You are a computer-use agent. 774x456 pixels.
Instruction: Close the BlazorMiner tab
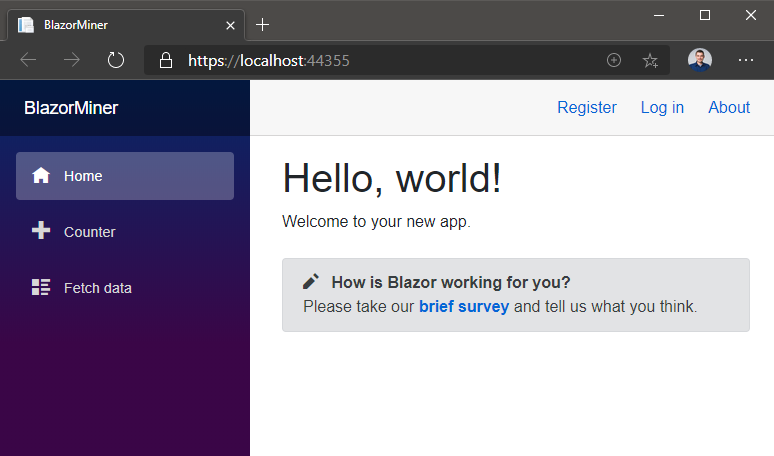[x=230, y=25]
